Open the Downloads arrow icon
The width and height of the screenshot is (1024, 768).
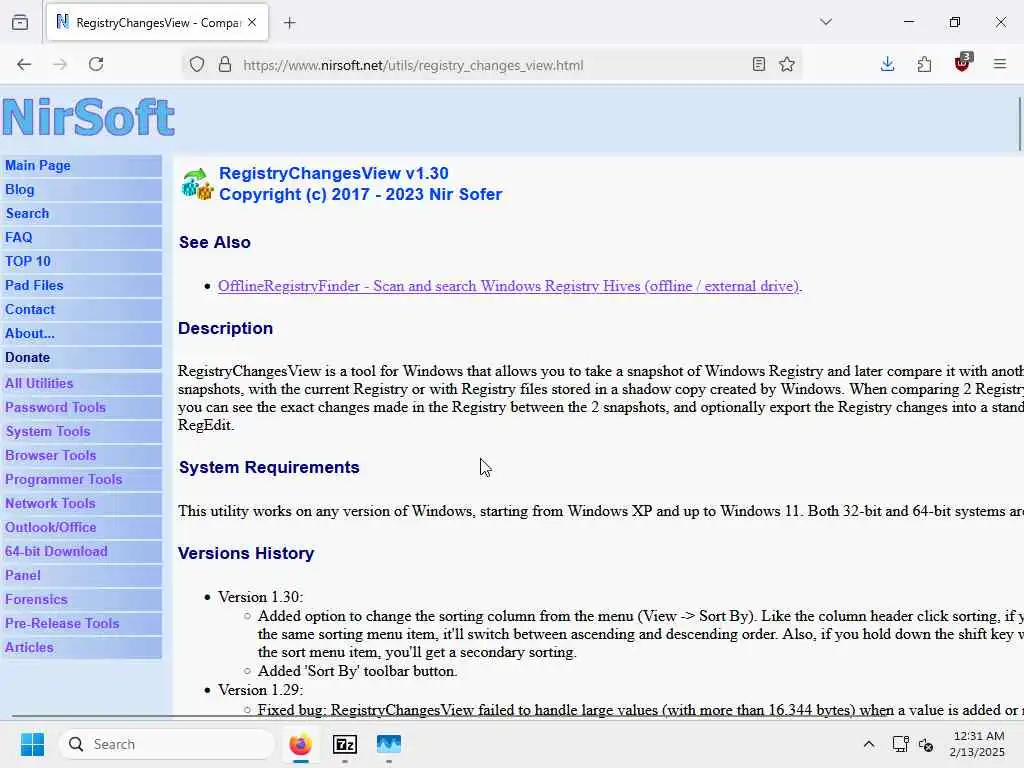(x=888, y=64)
